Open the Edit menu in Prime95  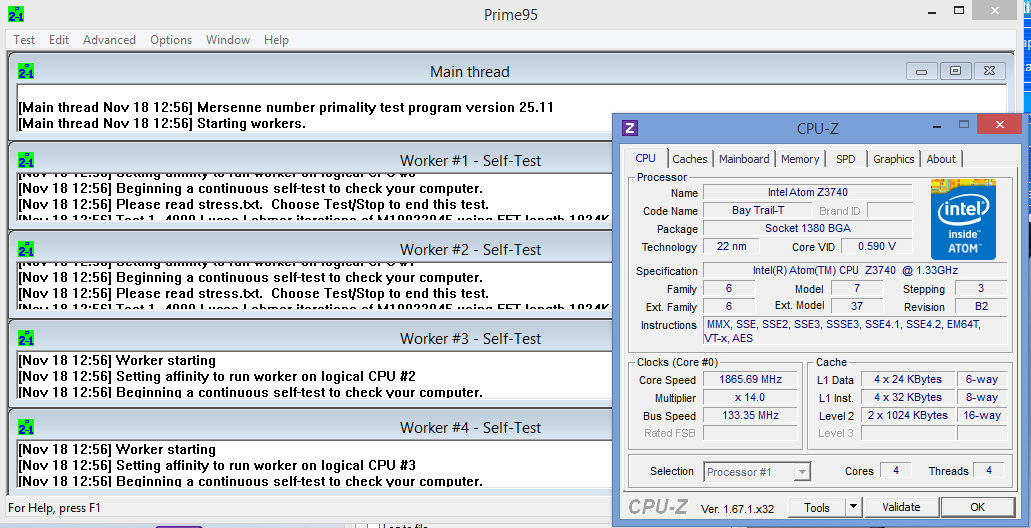59,40
